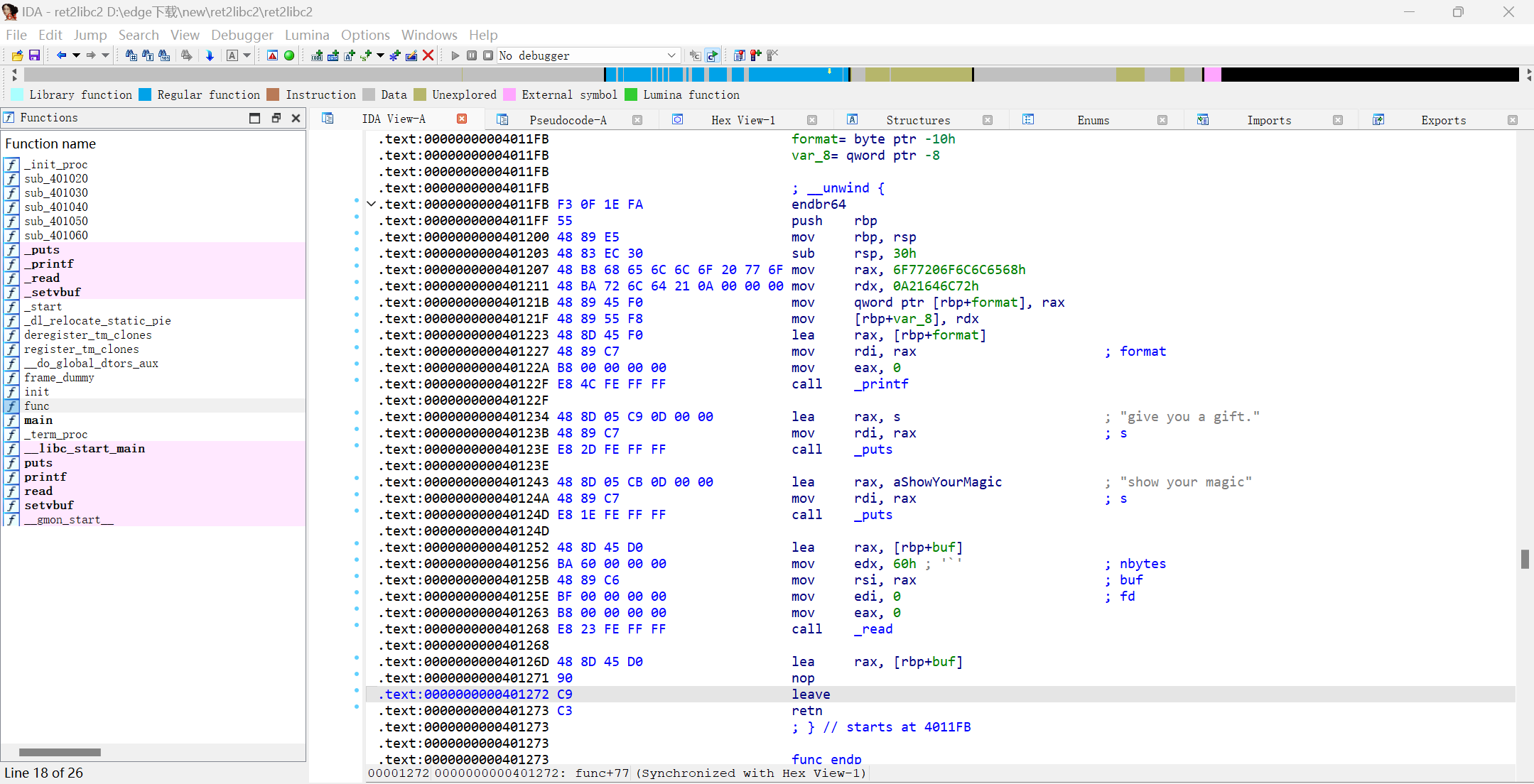The width and height of the screenshot is (1534, 784).
Task: Click the red X delete icon
Action: [x=428, y=55]
